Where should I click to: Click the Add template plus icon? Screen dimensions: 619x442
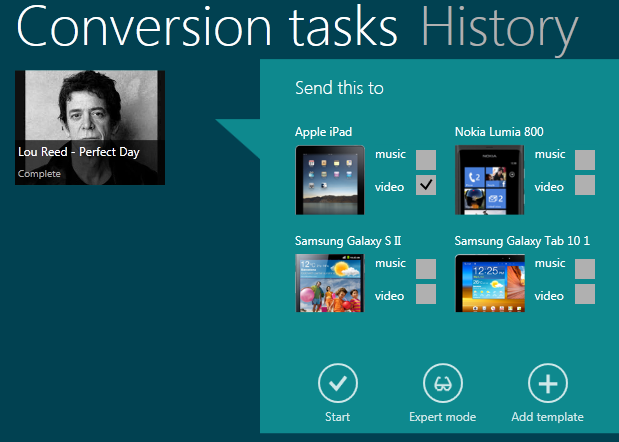[548, 384]
